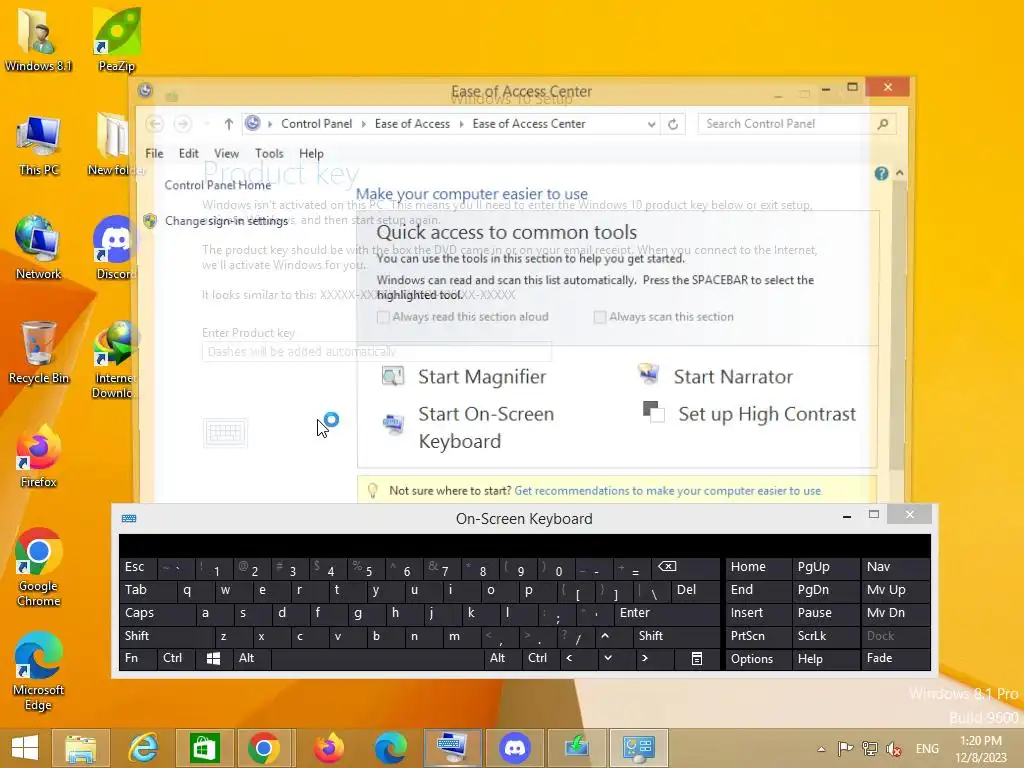Image resolution: width=1024 pixels, height=768 pixels.
Task: Open Discord from the taskbar
Action: pos(515,748)
